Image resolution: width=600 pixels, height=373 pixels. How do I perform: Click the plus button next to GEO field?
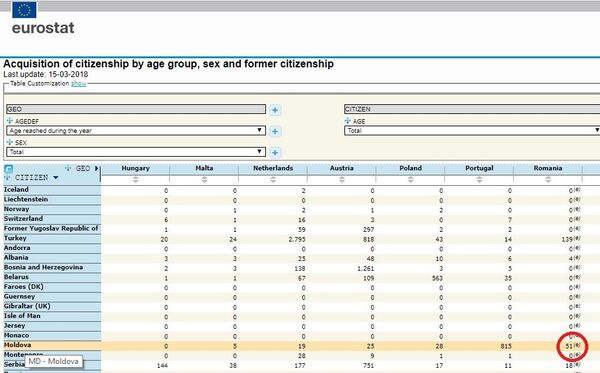pyautogui.click(x=275, y=110)
